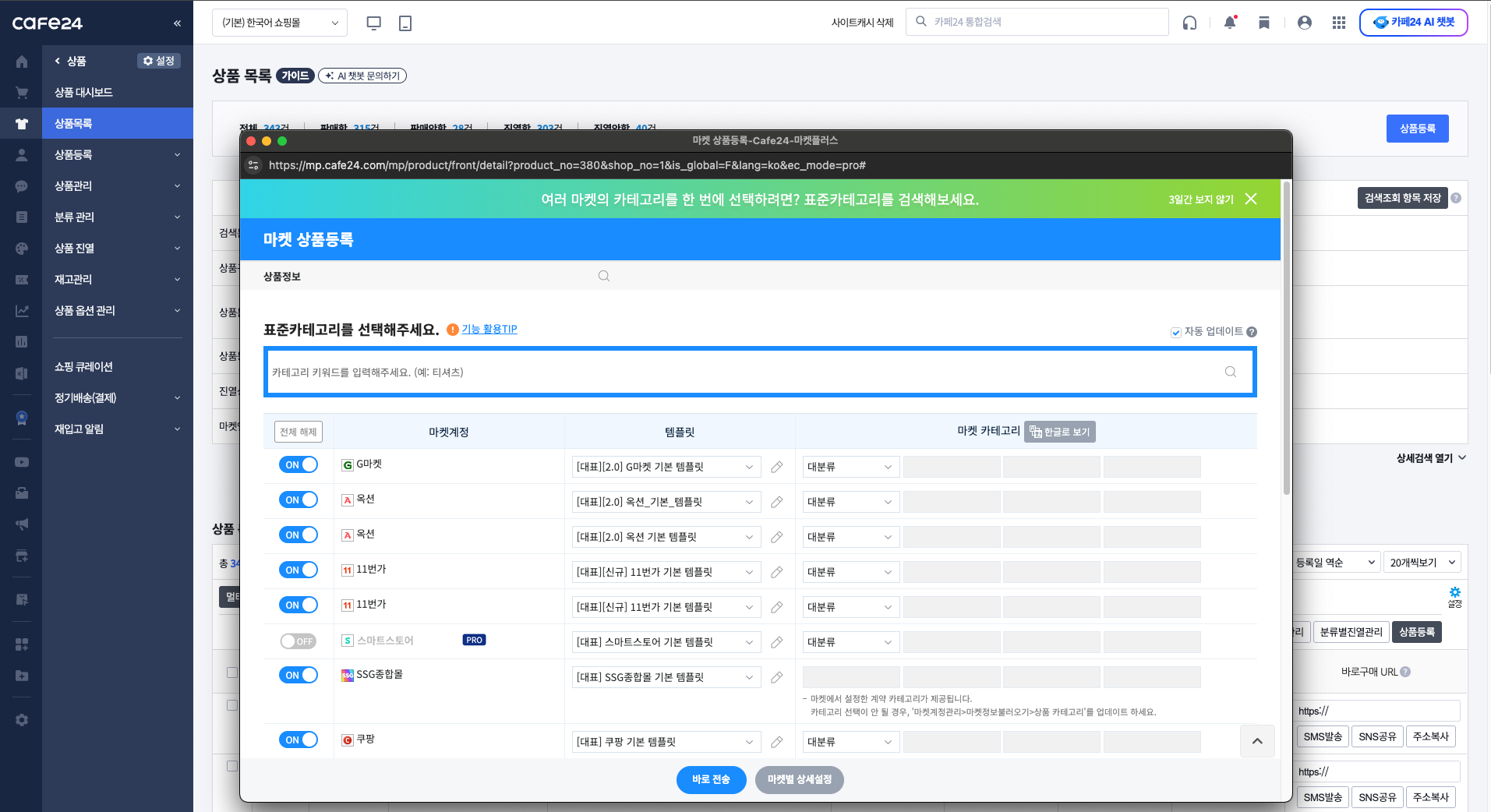Expand the 상품관리 sidebar menu

coord(118,185)
